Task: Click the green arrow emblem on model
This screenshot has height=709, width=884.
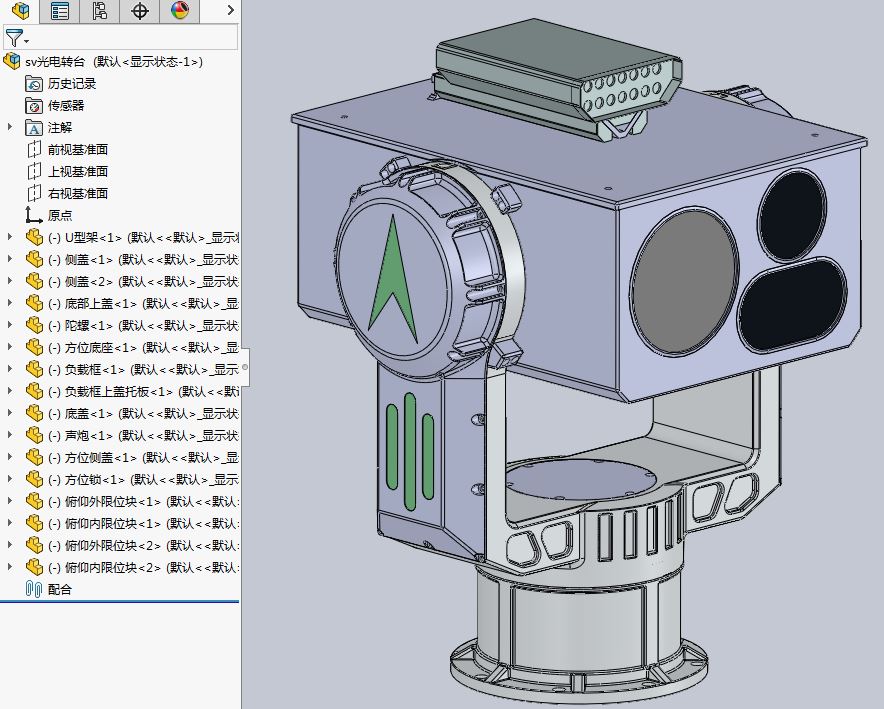Action: [393, 281]
